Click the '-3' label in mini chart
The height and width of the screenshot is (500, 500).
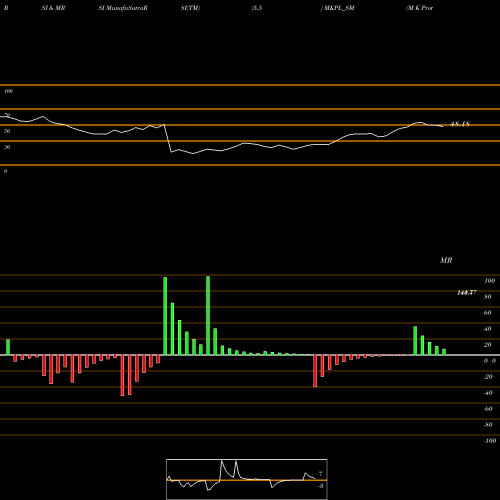[320, 486]
